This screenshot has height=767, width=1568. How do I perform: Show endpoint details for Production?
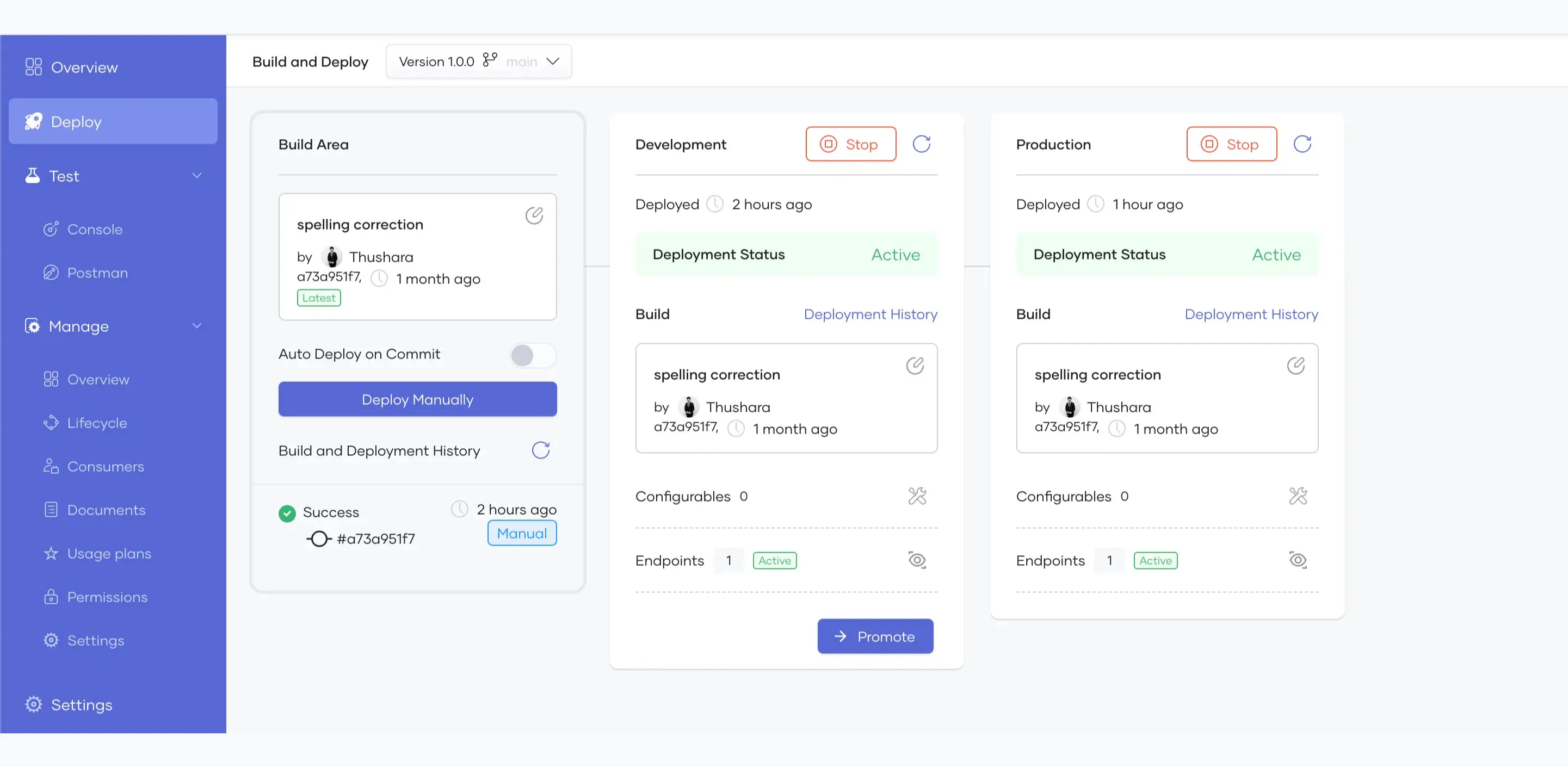pos(1297,560)
